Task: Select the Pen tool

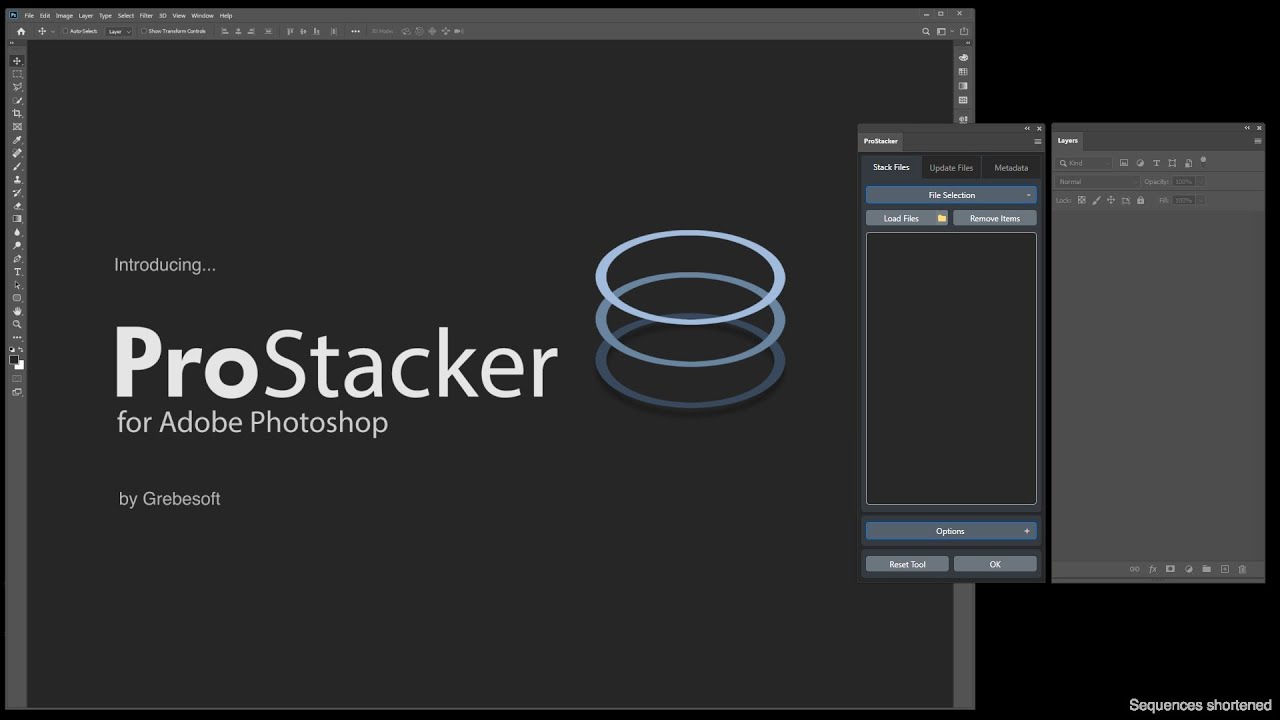Action: (17, 258)
